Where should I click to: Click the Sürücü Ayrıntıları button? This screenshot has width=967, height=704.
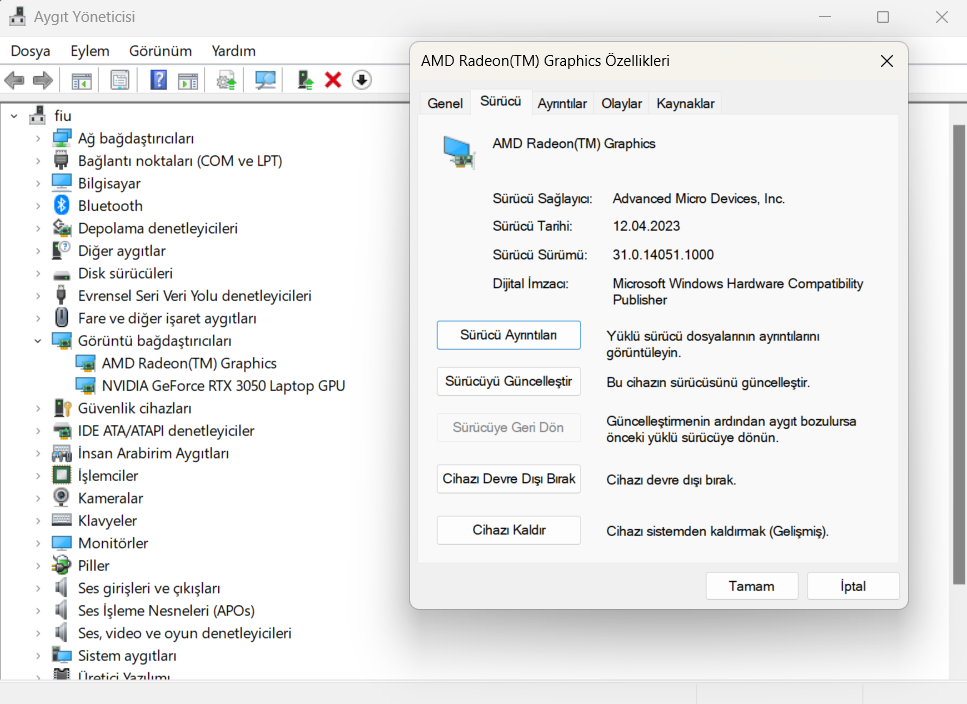click(509, 335)
